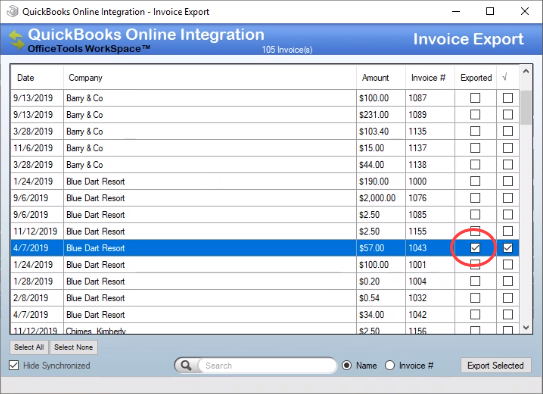Click the search magnifier icon
The image size is (543, 394).
tap(186, 366)
